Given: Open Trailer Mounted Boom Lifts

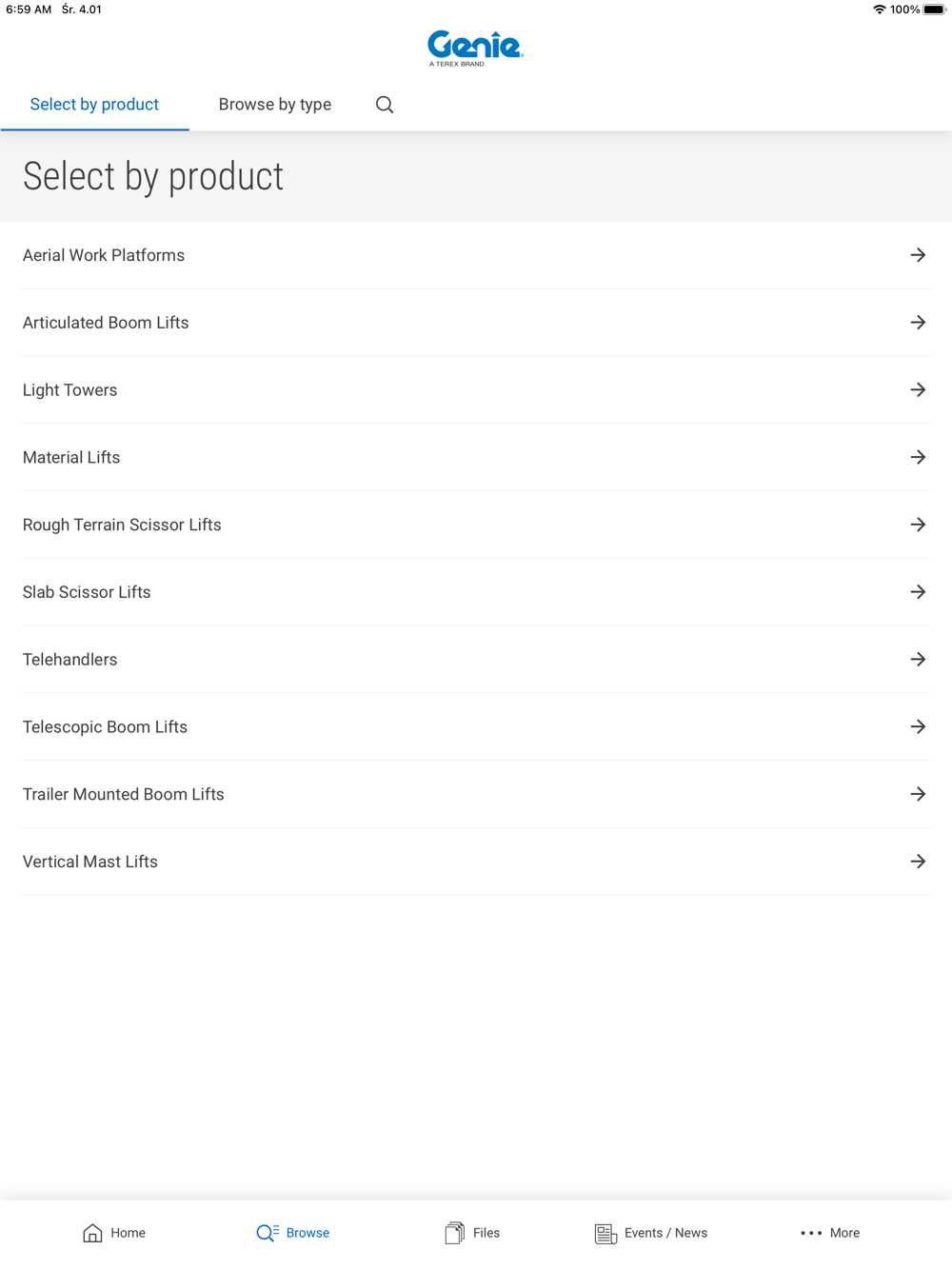Looking at the screenshot, I should pyautogui.click(x=124, y=795).
